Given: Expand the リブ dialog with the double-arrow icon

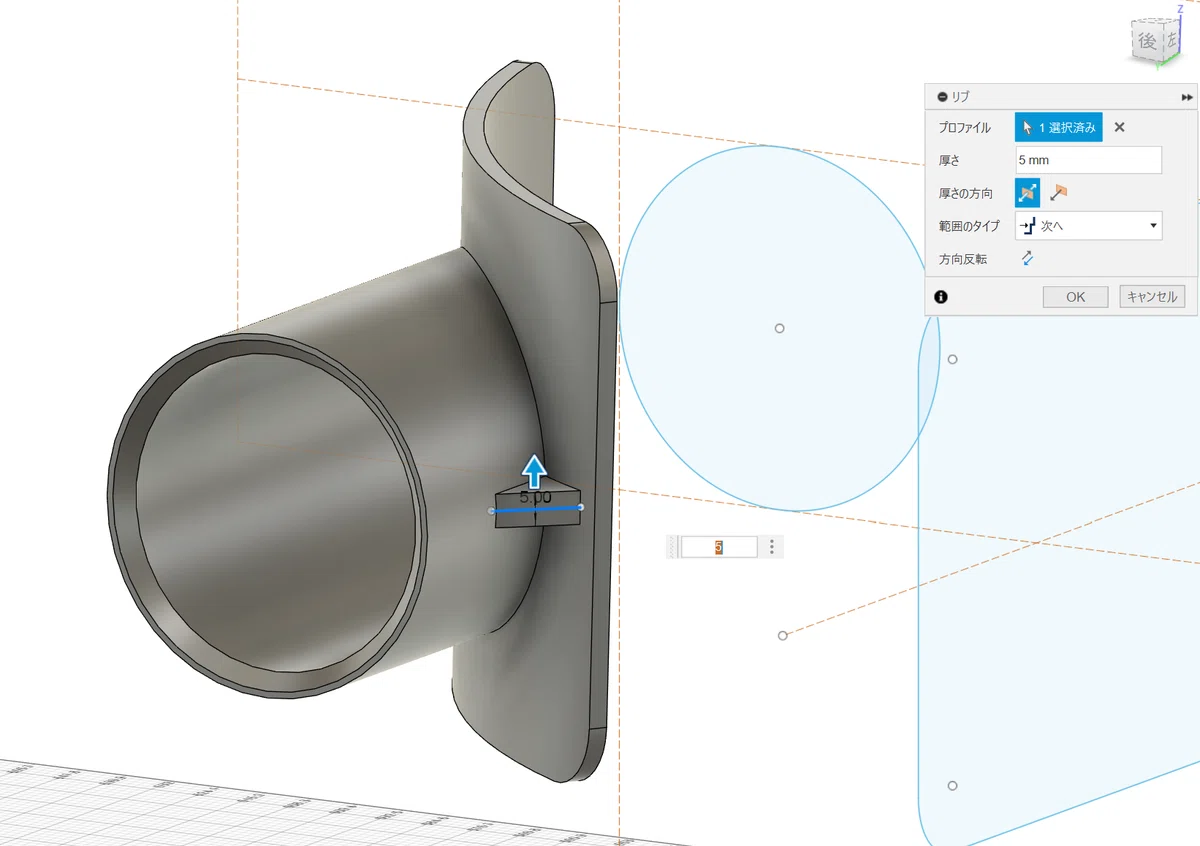Looking at the screenshot, I should (x=1187, y=97).
